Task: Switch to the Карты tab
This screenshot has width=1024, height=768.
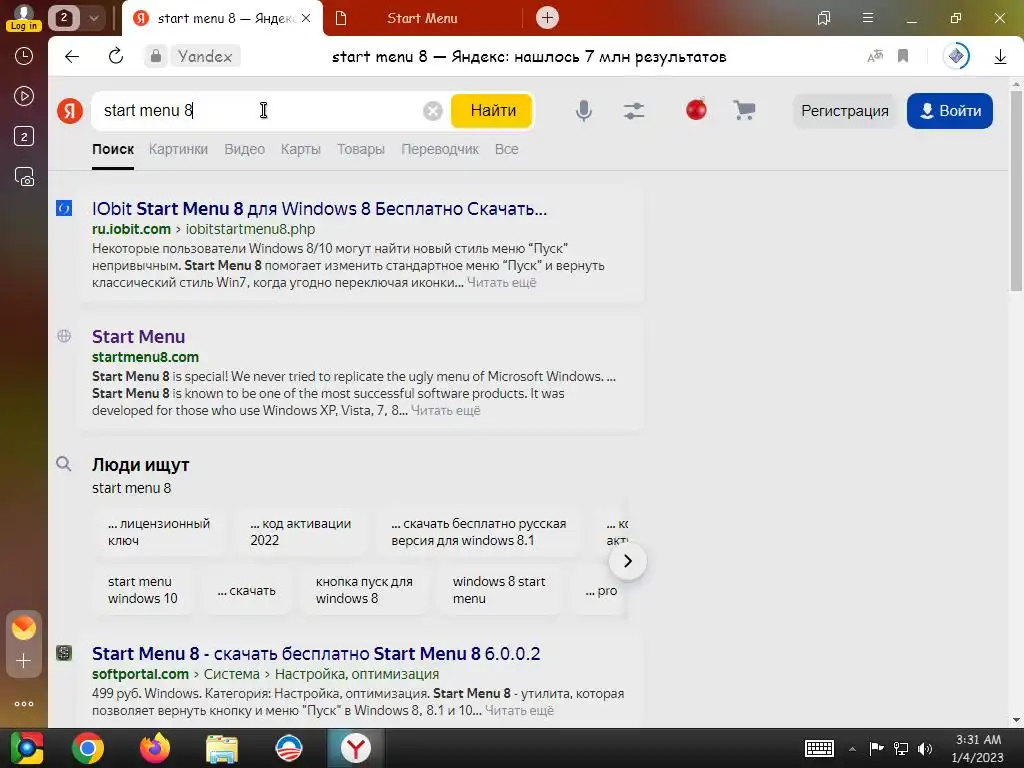Action: [300, 149]
